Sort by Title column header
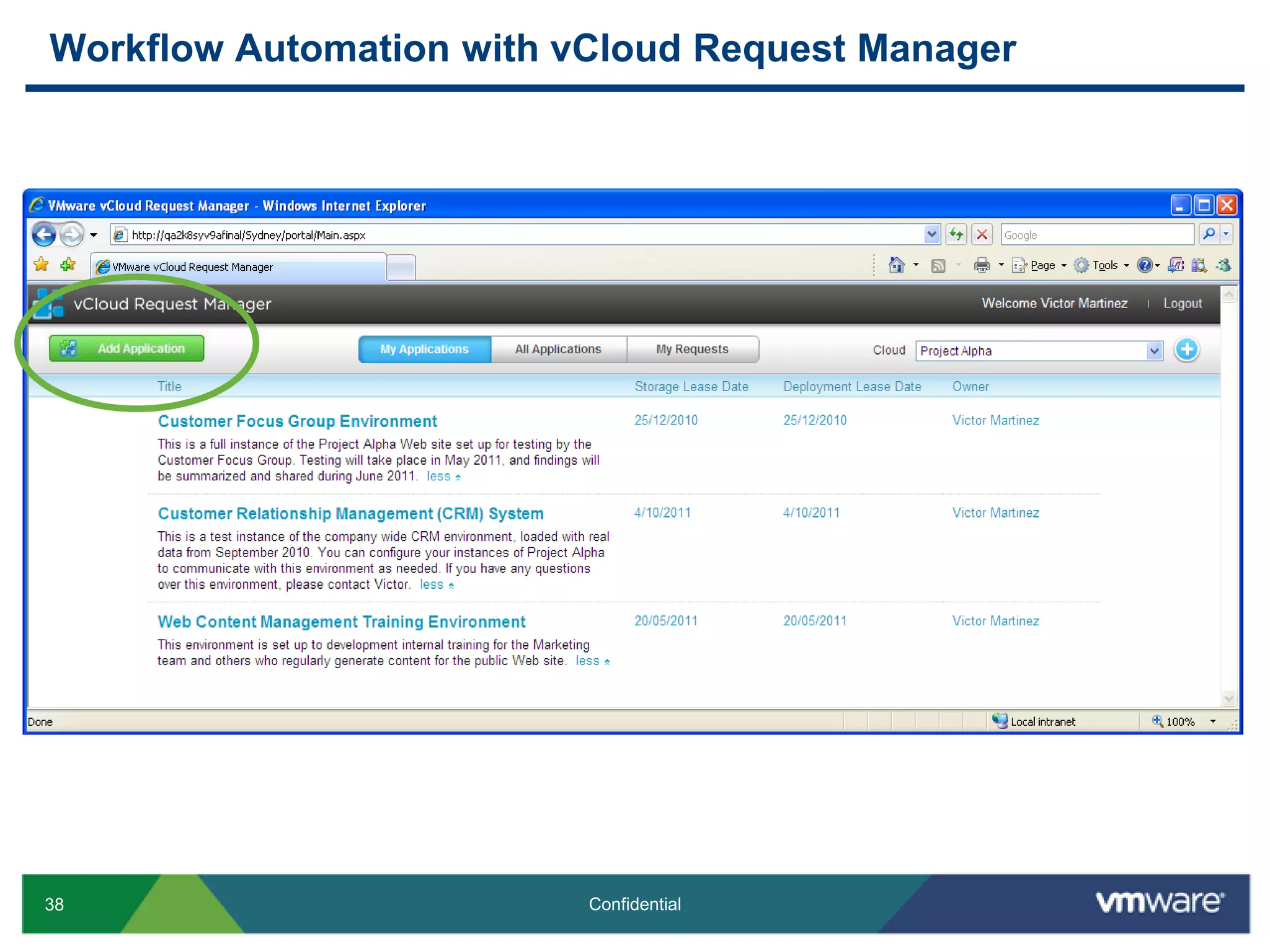Viewport: 1270px width, 952px height. [169, 386]
